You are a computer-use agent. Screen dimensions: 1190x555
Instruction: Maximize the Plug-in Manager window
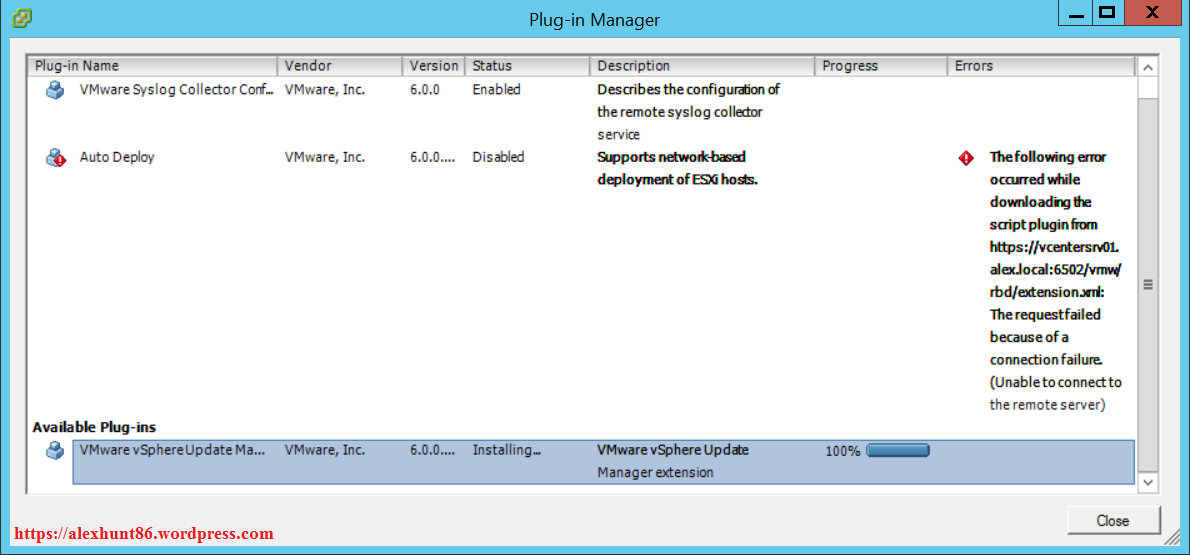(x=1106, y=13)
